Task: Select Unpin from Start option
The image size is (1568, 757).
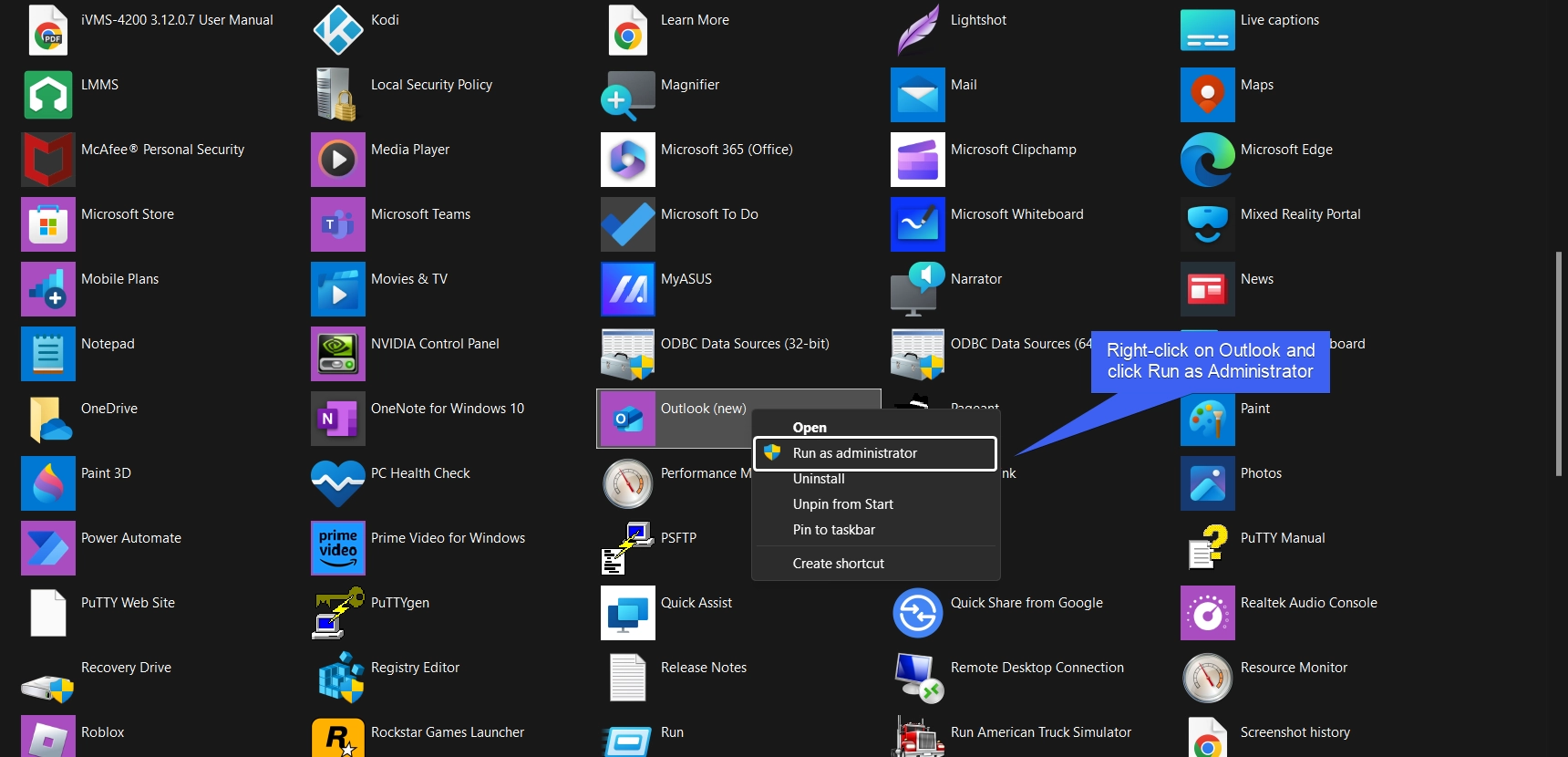Action: tap(843, 504)
